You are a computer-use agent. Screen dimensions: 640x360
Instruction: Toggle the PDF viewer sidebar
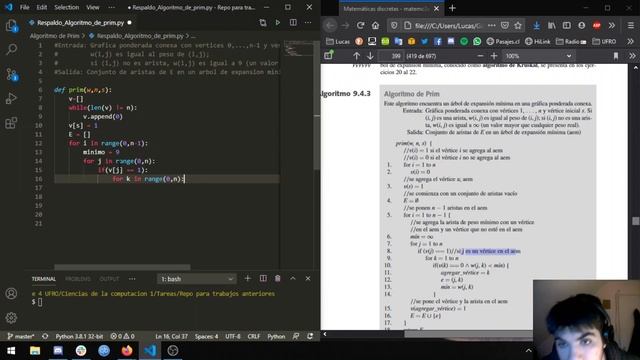coord(329,56)
